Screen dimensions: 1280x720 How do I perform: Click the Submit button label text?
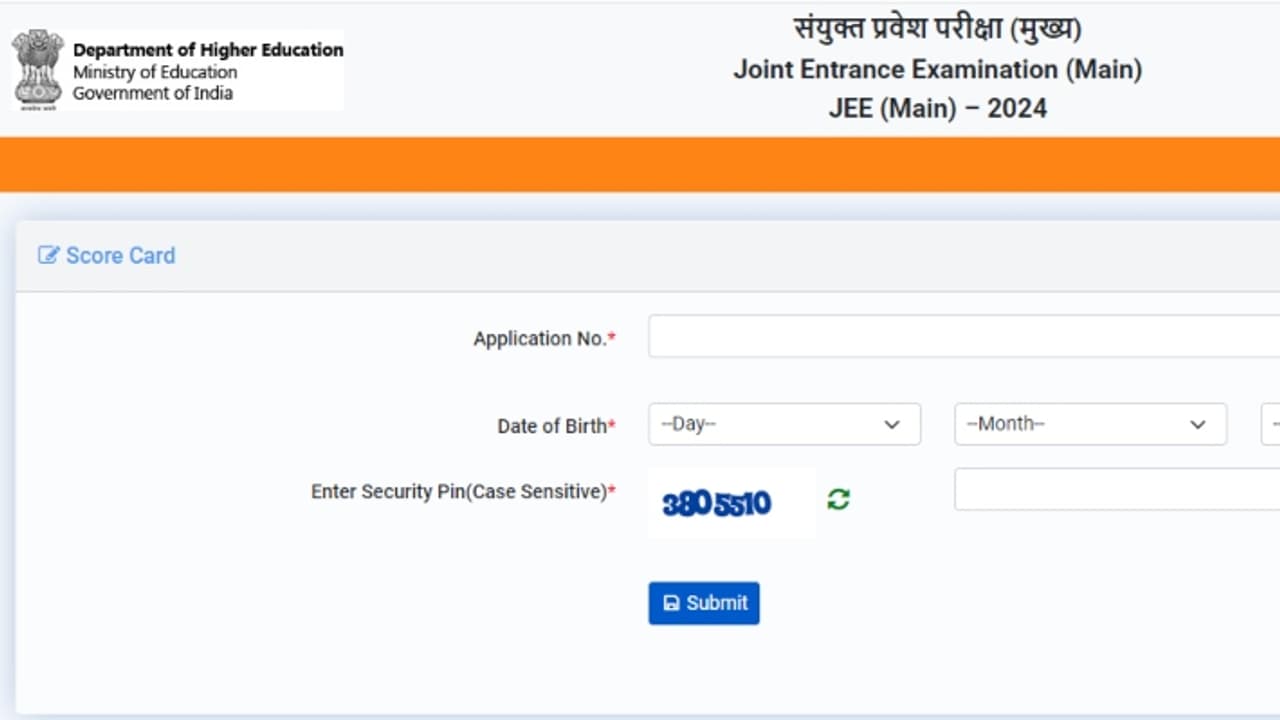pyautogui.click(x=717, y=603)
